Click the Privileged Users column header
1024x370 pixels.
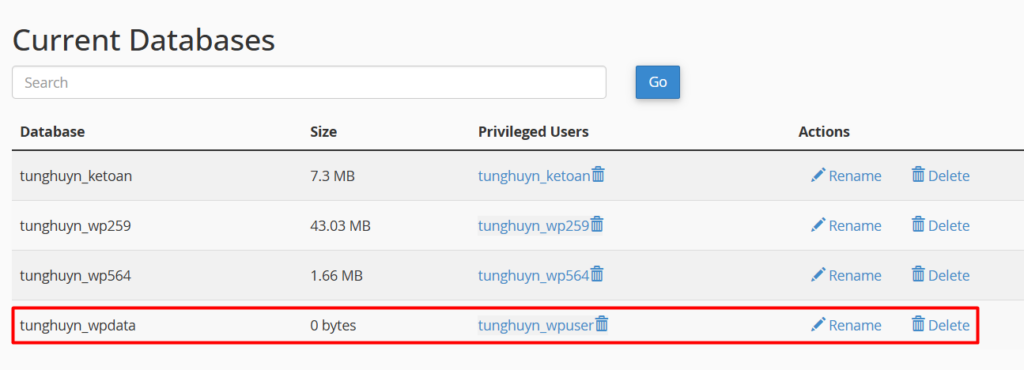tap(533, 132)
